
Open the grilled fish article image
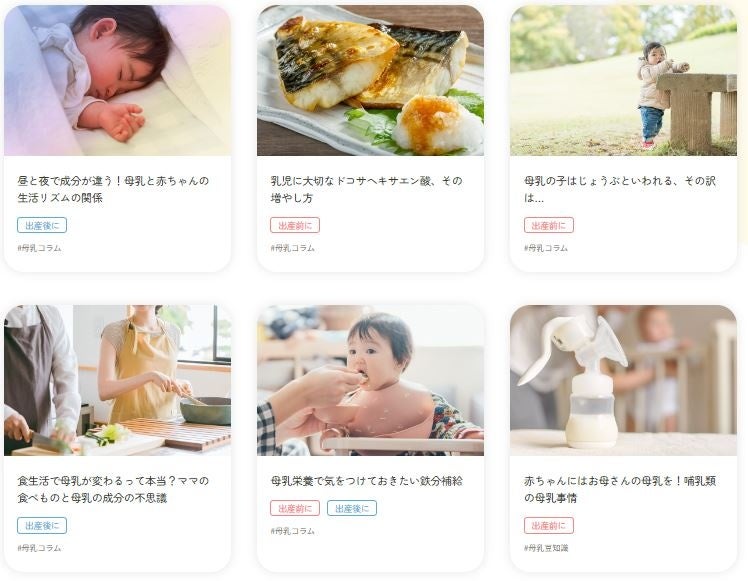370,80
